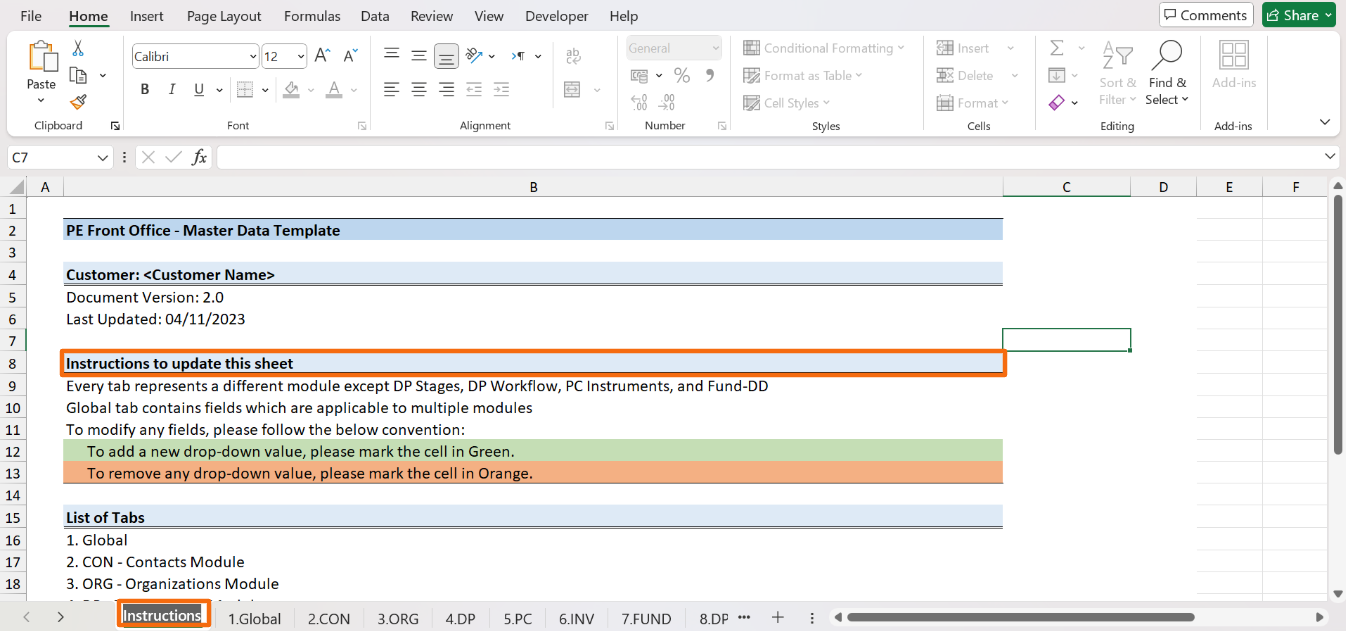Viewport: 1346px width, 631px height.
Task: Click the Fill Color paint bucket
Action: pyautogui.click(x=291, y=89)
